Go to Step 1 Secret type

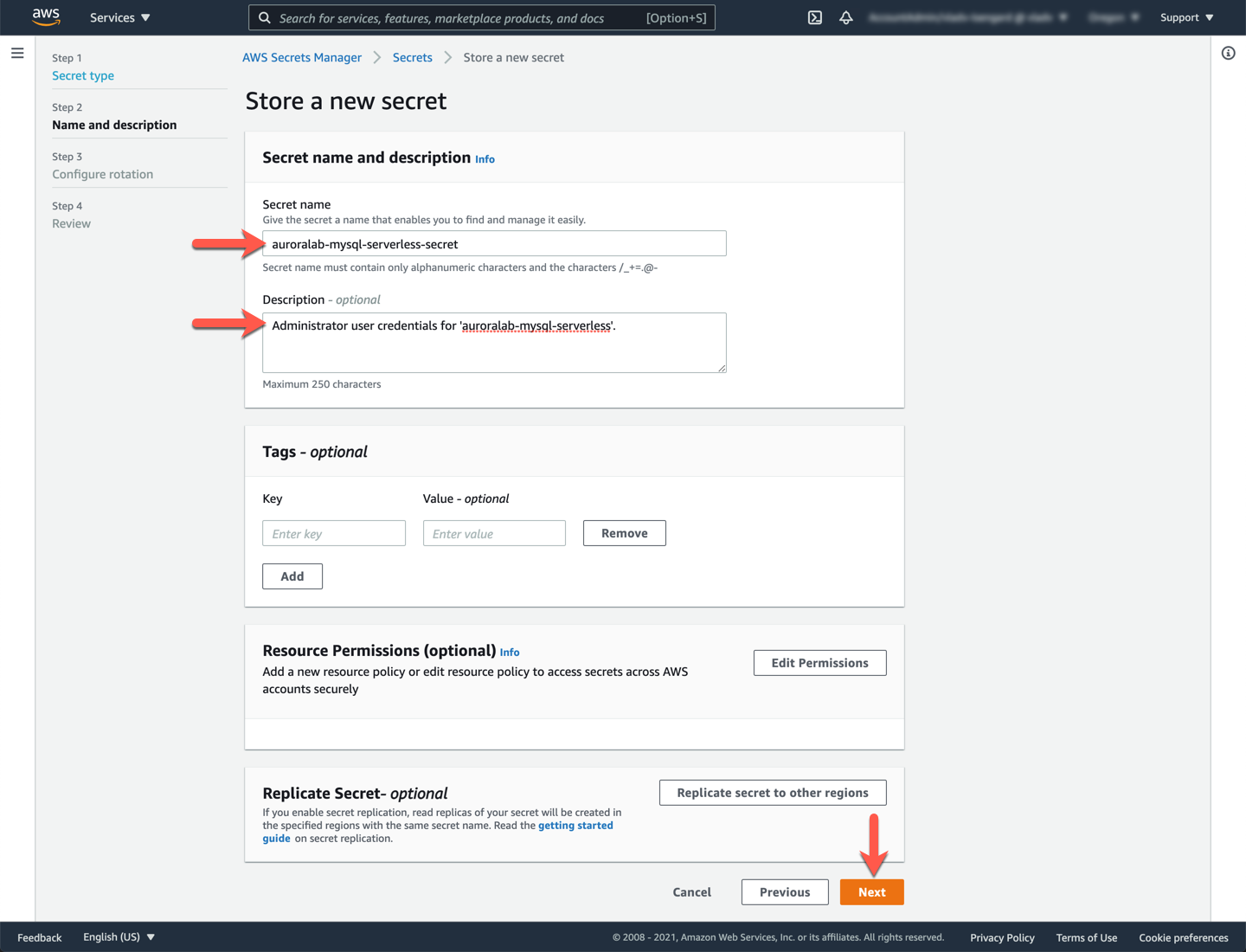tap(83, 76)
